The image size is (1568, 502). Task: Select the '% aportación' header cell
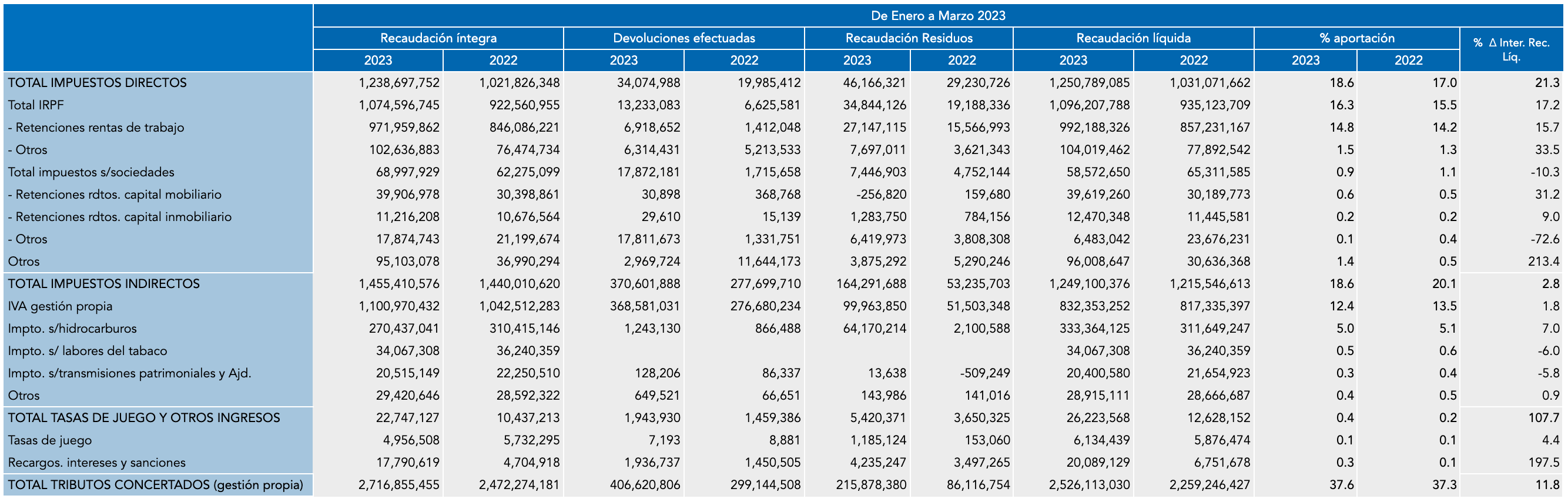(1356, 38)
